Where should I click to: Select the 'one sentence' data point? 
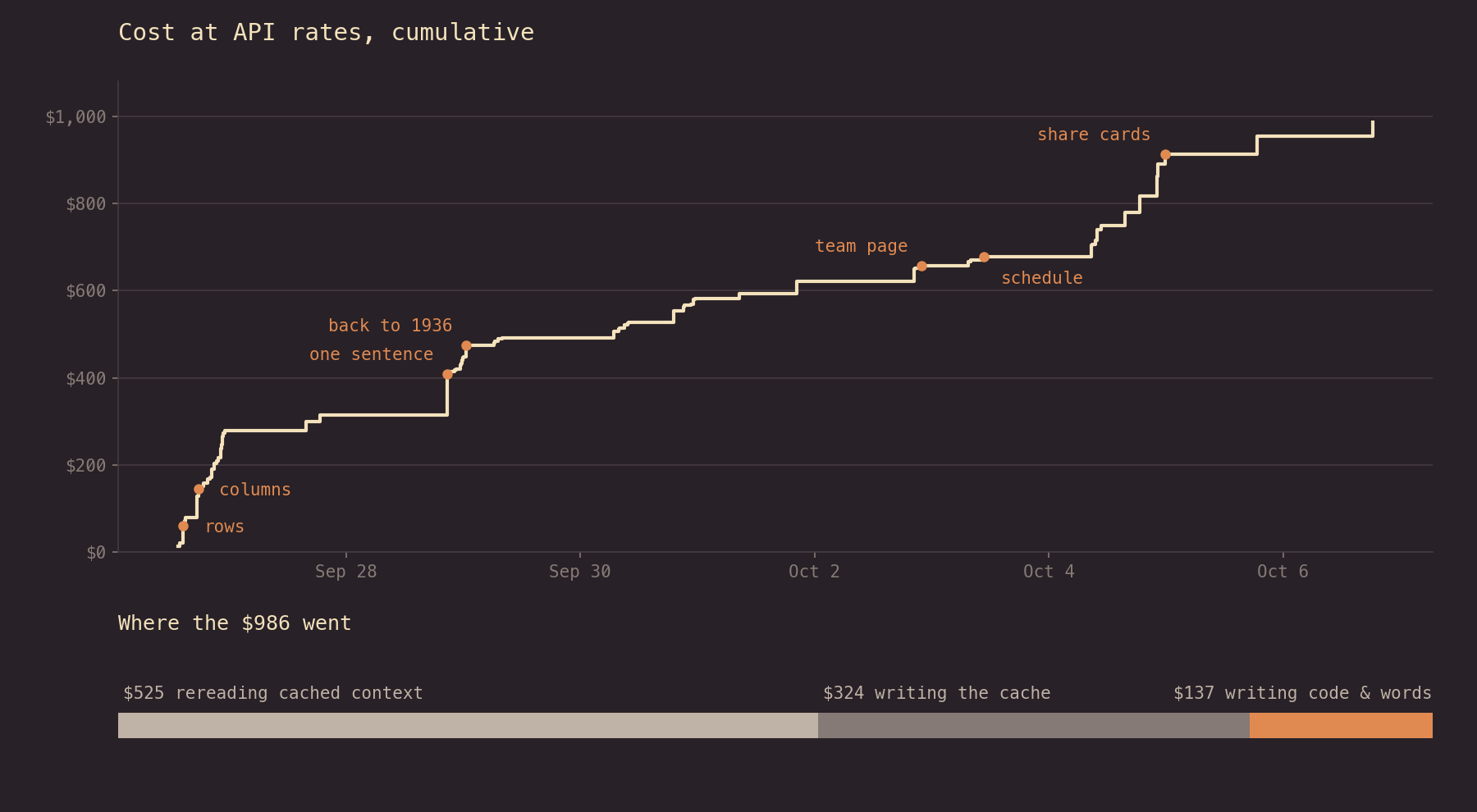click(x=447, y=375)
